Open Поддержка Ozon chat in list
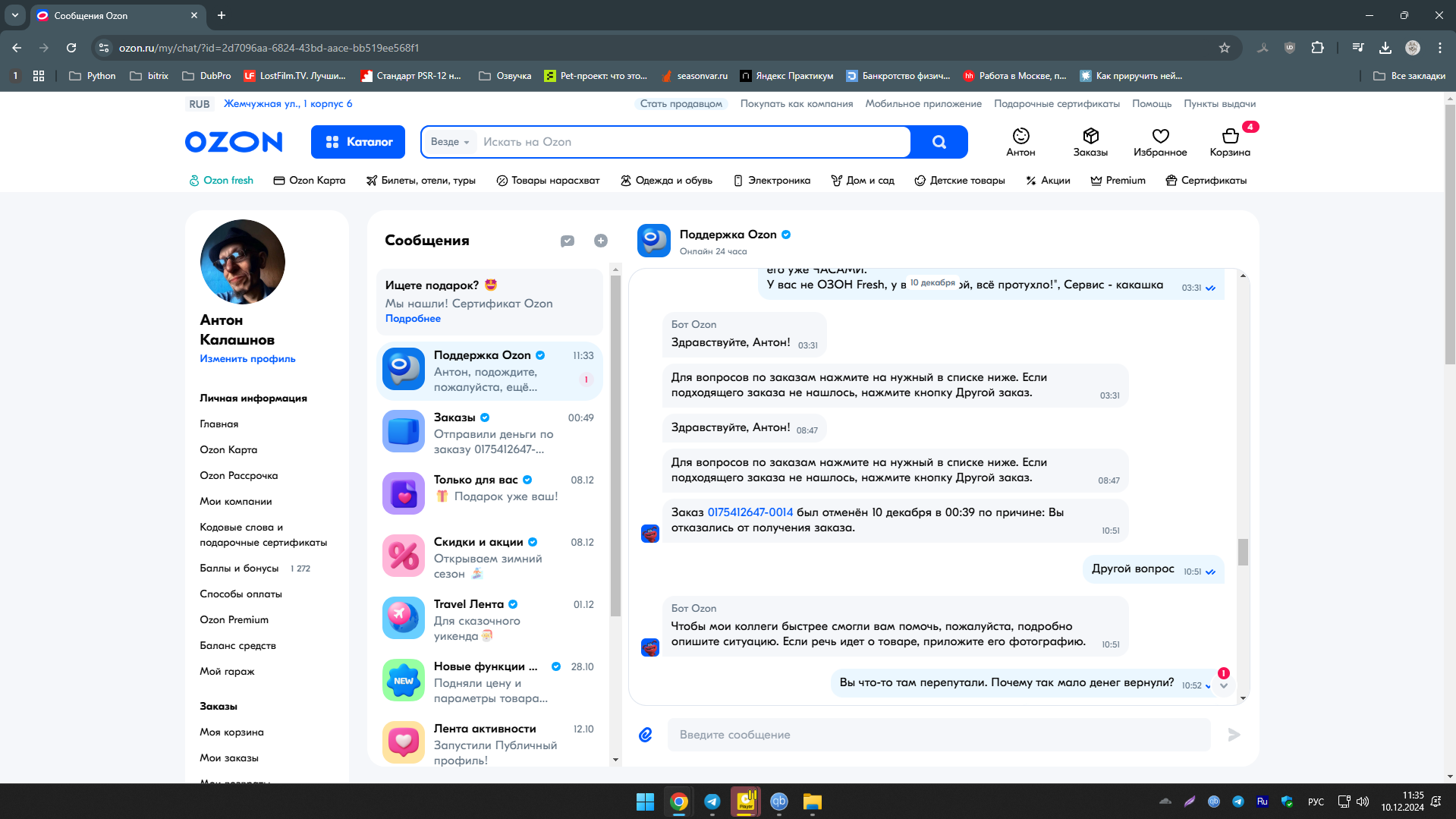Screen dimensions: 1456x819 [489, 370]
